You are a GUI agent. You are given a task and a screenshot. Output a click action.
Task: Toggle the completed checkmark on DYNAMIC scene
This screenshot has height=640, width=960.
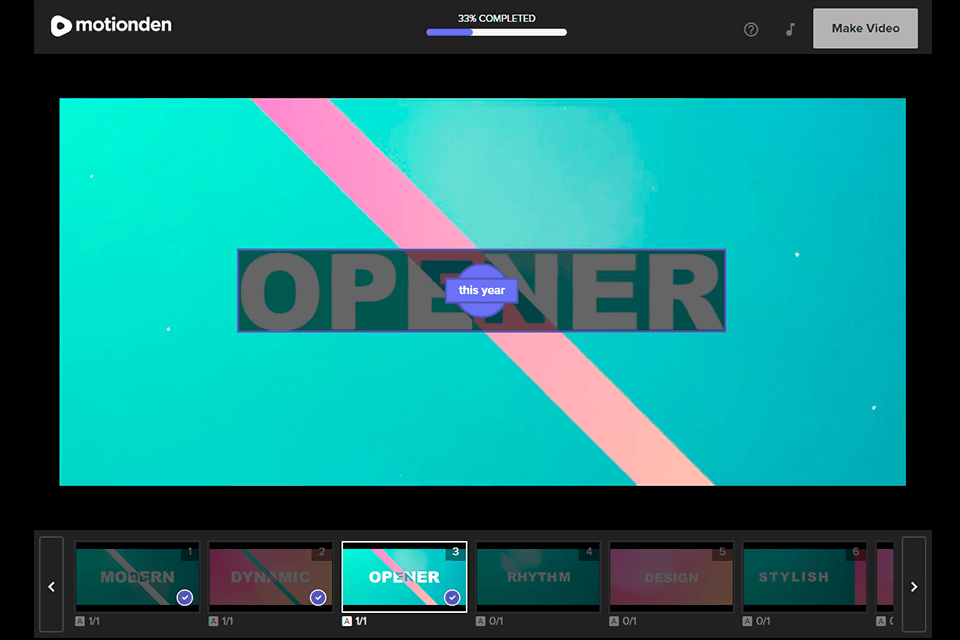[318, 597]
